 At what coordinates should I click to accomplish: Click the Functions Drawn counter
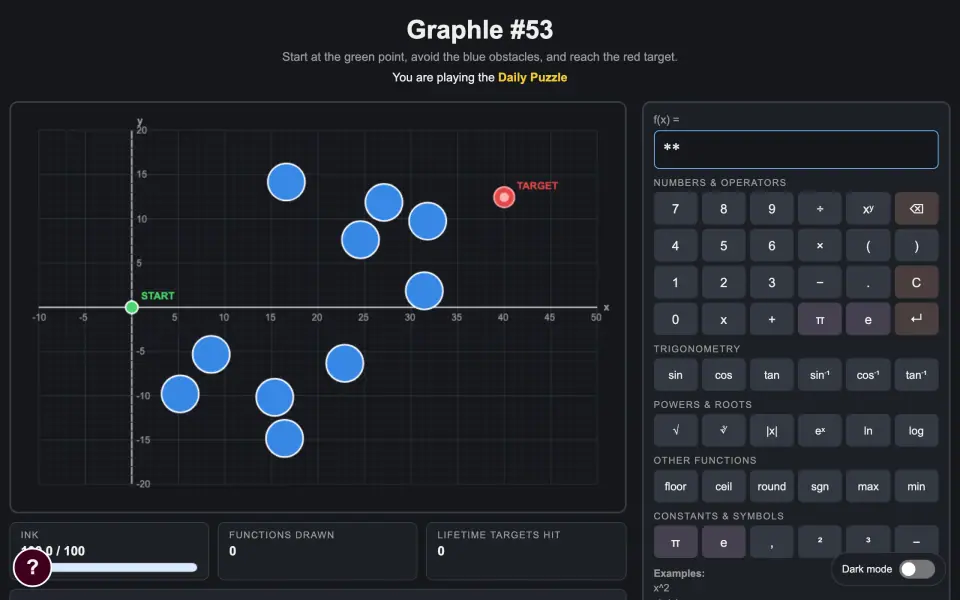[317, 550]
